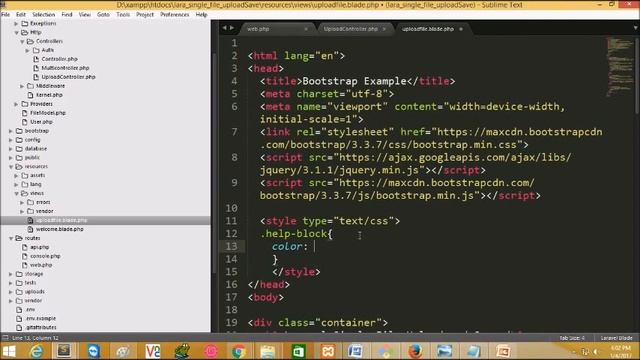Open Firefox from the taskbar
The height and width of the screenshot is (360, 640).
coord(415,351)
